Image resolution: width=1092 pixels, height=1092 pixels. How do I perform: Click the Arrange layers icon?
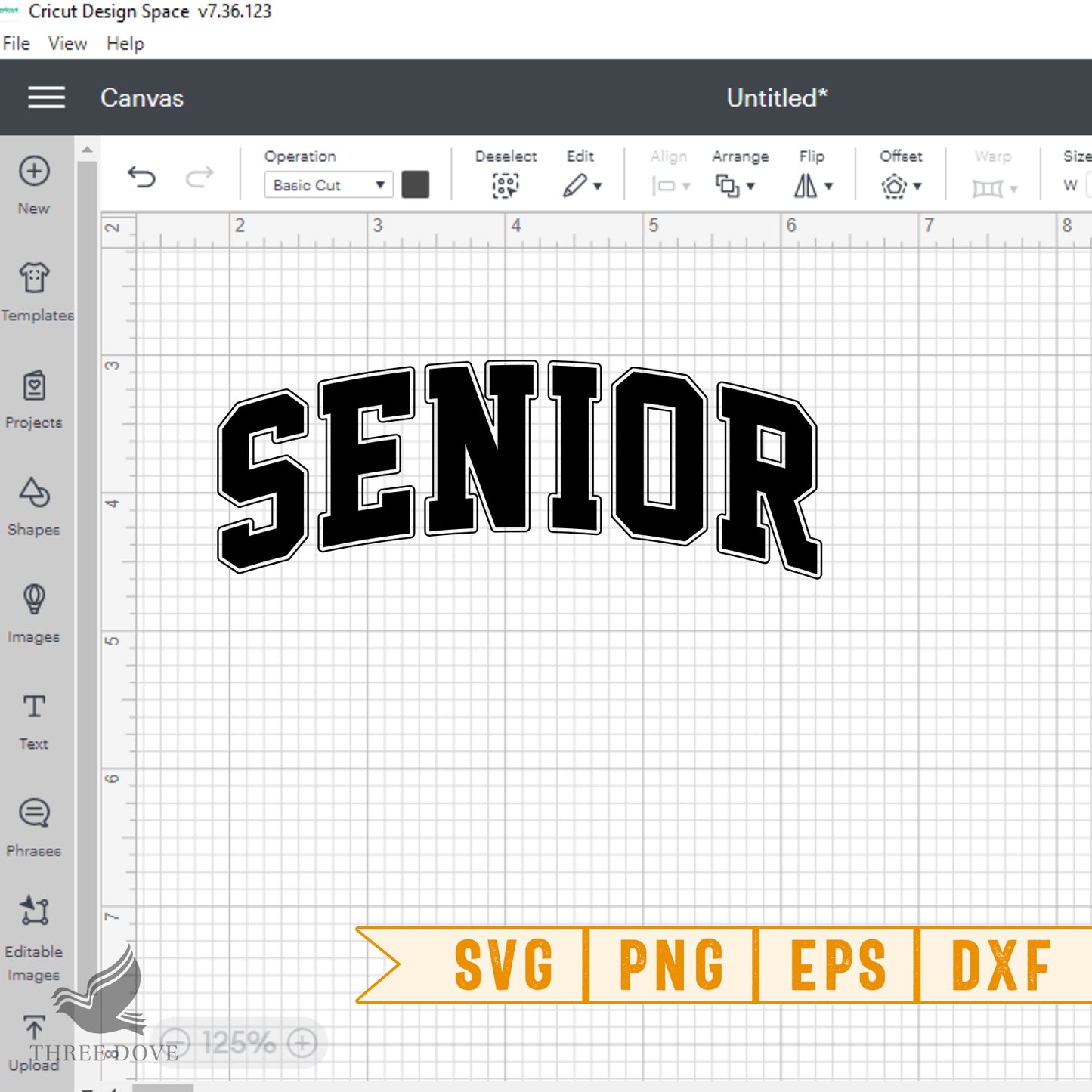[x=728, y=186]
